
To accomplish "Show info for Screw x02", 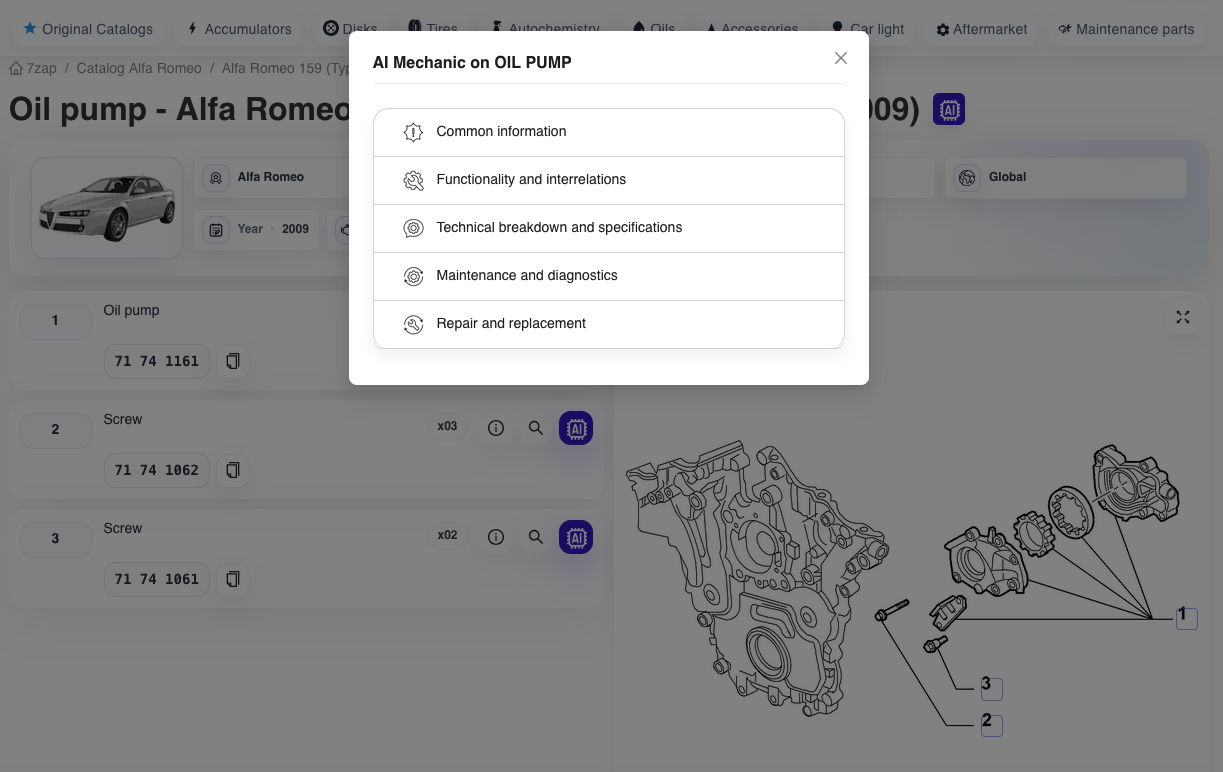I will pos(496,537).
